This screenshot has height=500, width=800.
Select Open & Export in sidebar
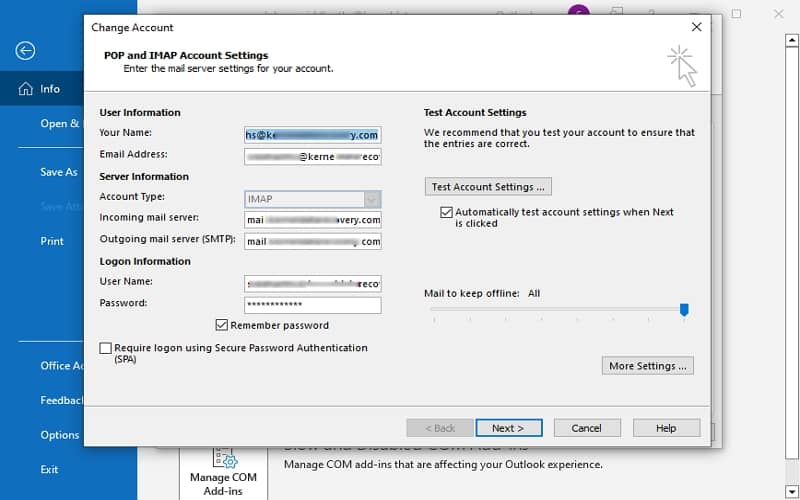point(61,123)
